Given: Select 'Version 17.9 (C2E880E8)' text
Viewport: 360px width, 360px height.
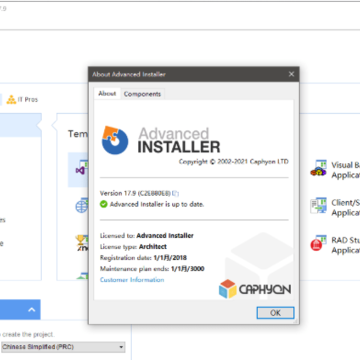Looking at the screenshot, I should (135, 193).
